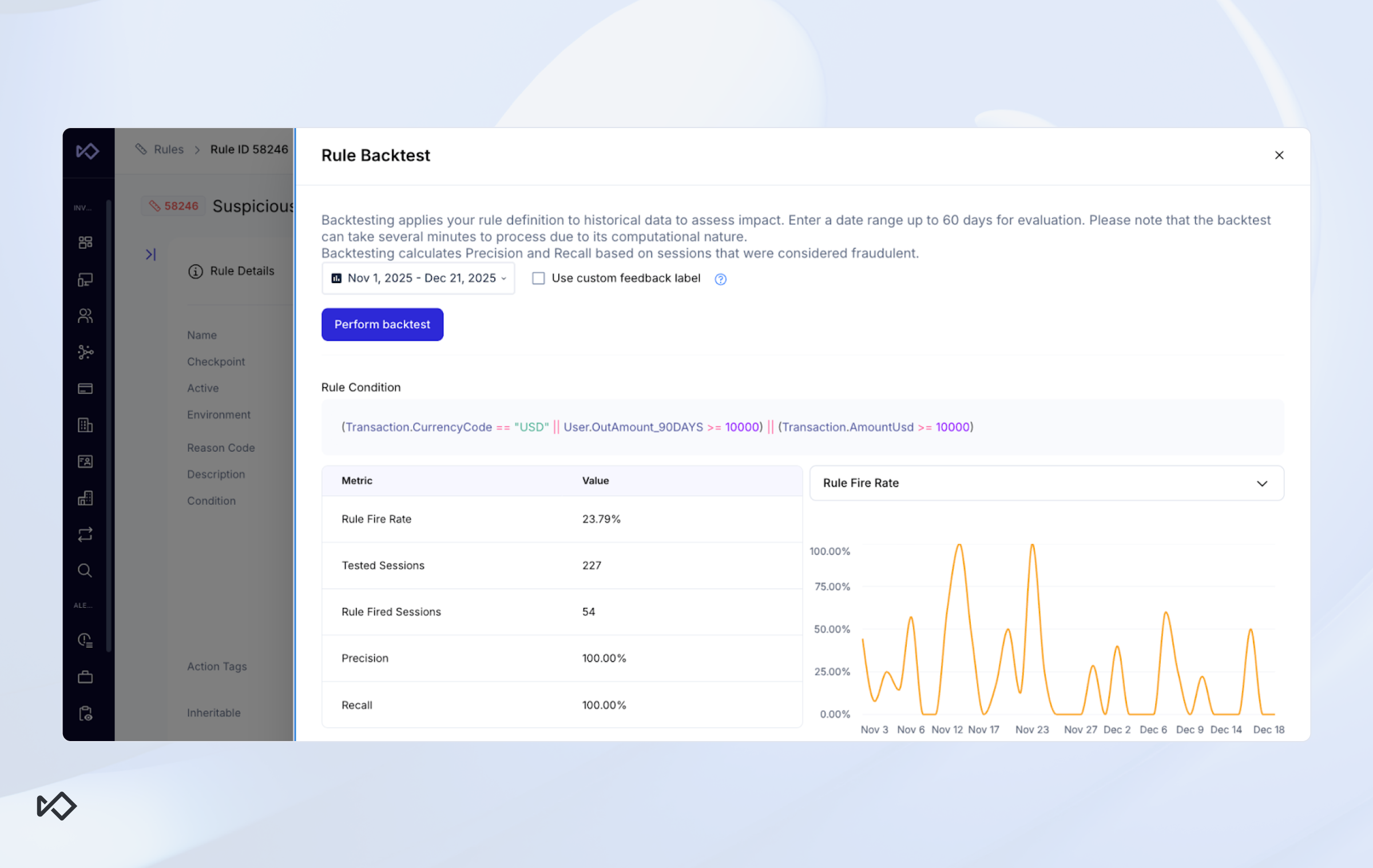The height and width of the screenshot is (868, 1373).
Task: Open the search magnifier icon in sidebar
Action: point(85,571)
